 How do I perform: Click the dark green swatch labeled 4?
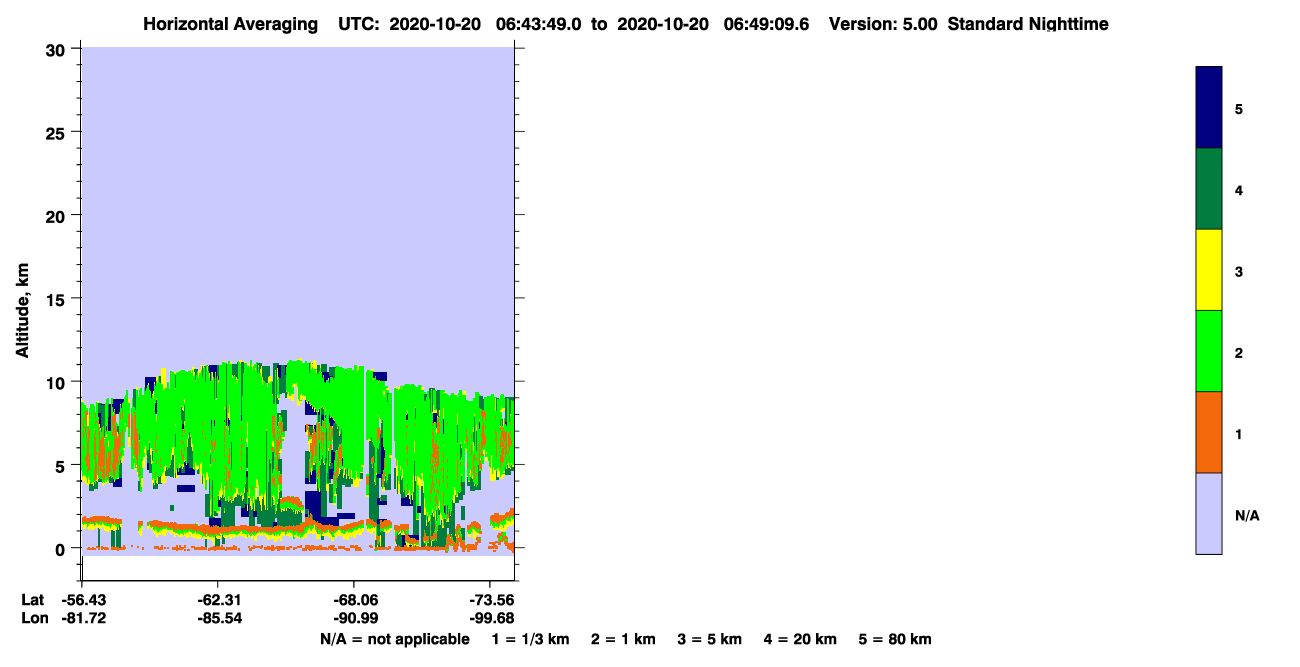pyautogui.click(x=1209, y=189)
